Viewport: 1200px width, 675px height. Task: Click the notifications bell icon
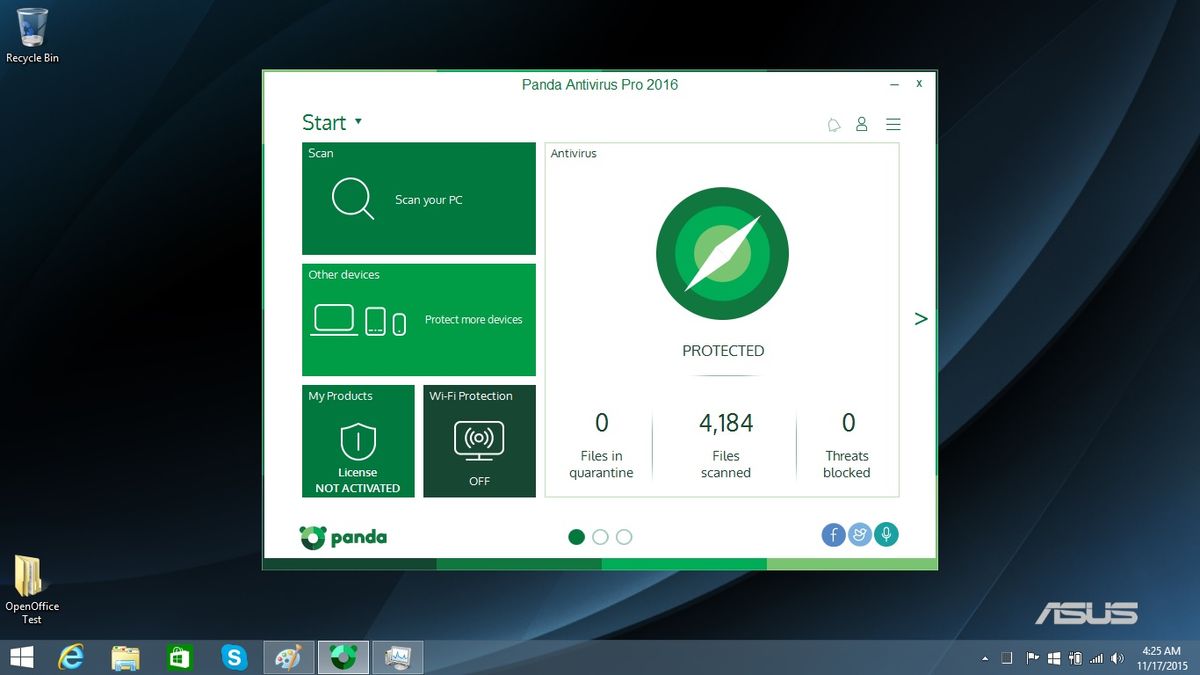coord(834,125)
